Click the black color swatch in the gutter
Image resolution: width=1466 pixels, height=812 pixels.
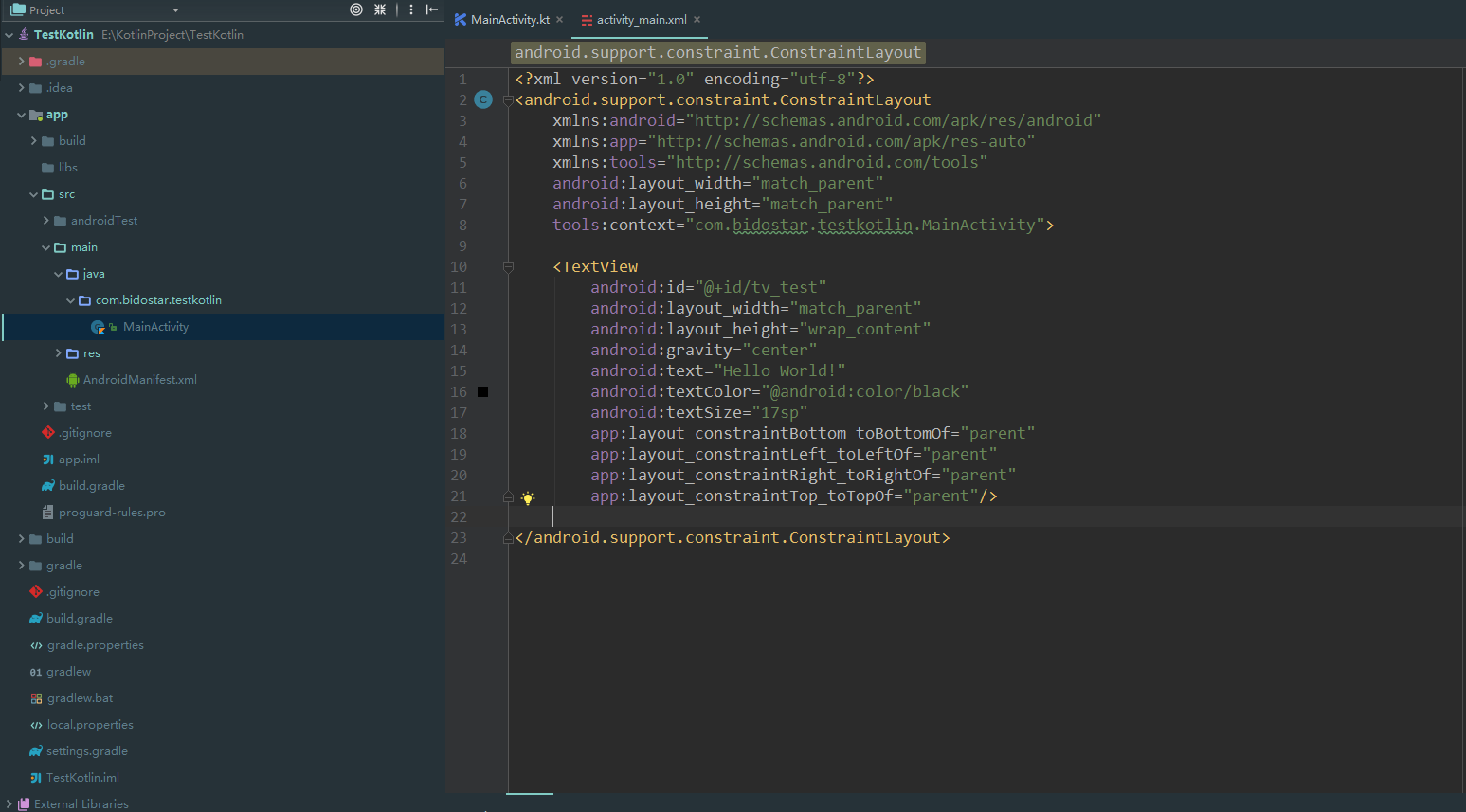(x=482, y=391)
